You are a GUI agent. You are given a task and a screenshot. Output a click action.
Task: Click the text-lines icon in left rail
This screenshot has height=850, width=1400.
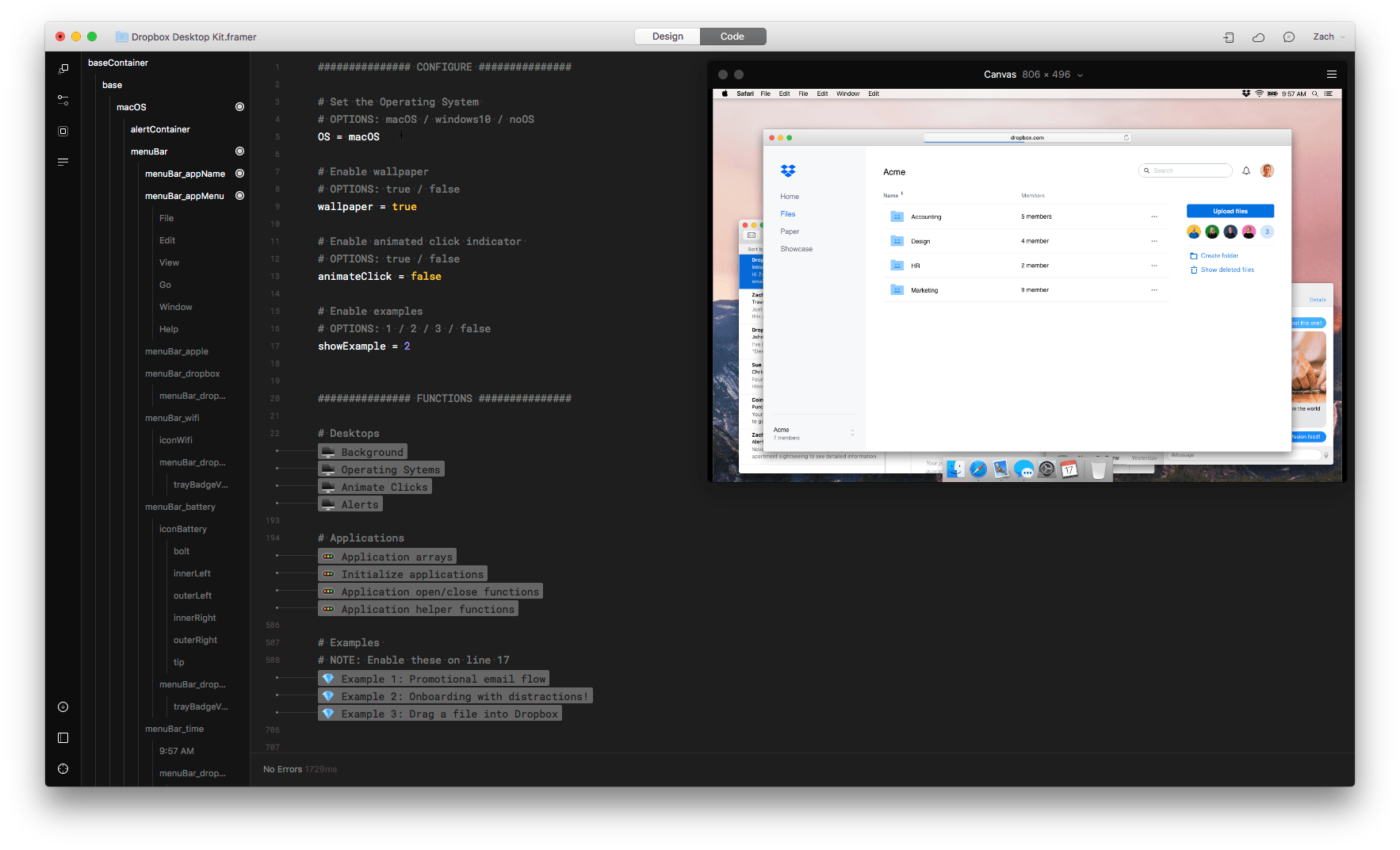point(63,162)
